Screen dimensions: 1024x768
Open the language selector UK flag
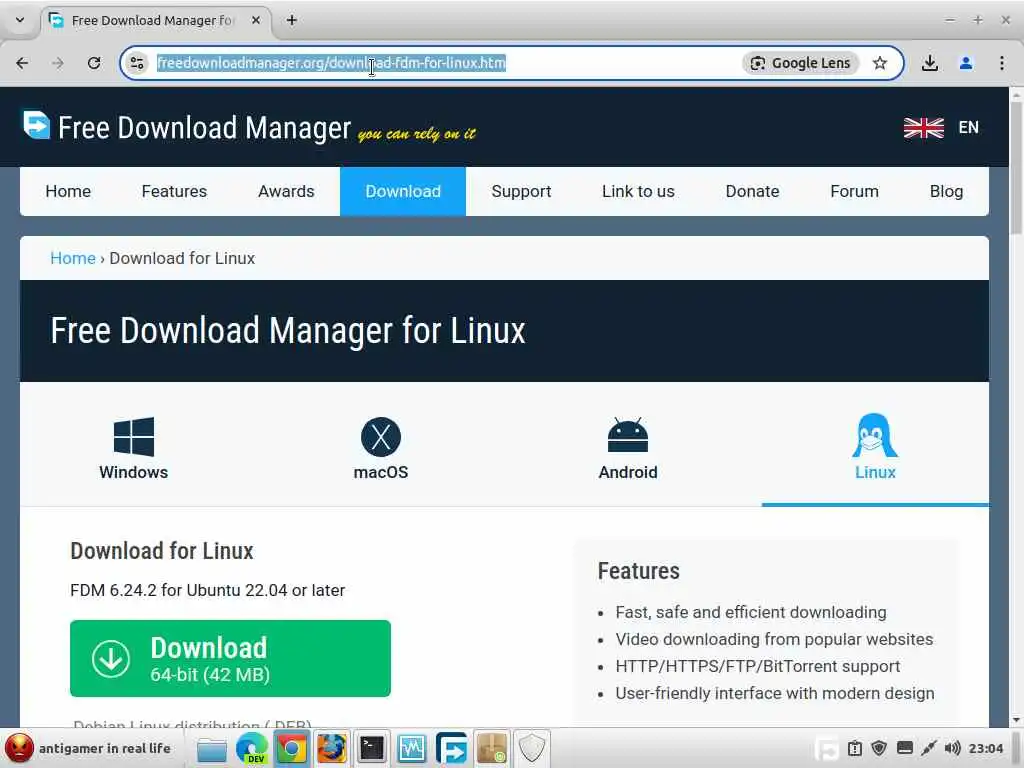923,127
